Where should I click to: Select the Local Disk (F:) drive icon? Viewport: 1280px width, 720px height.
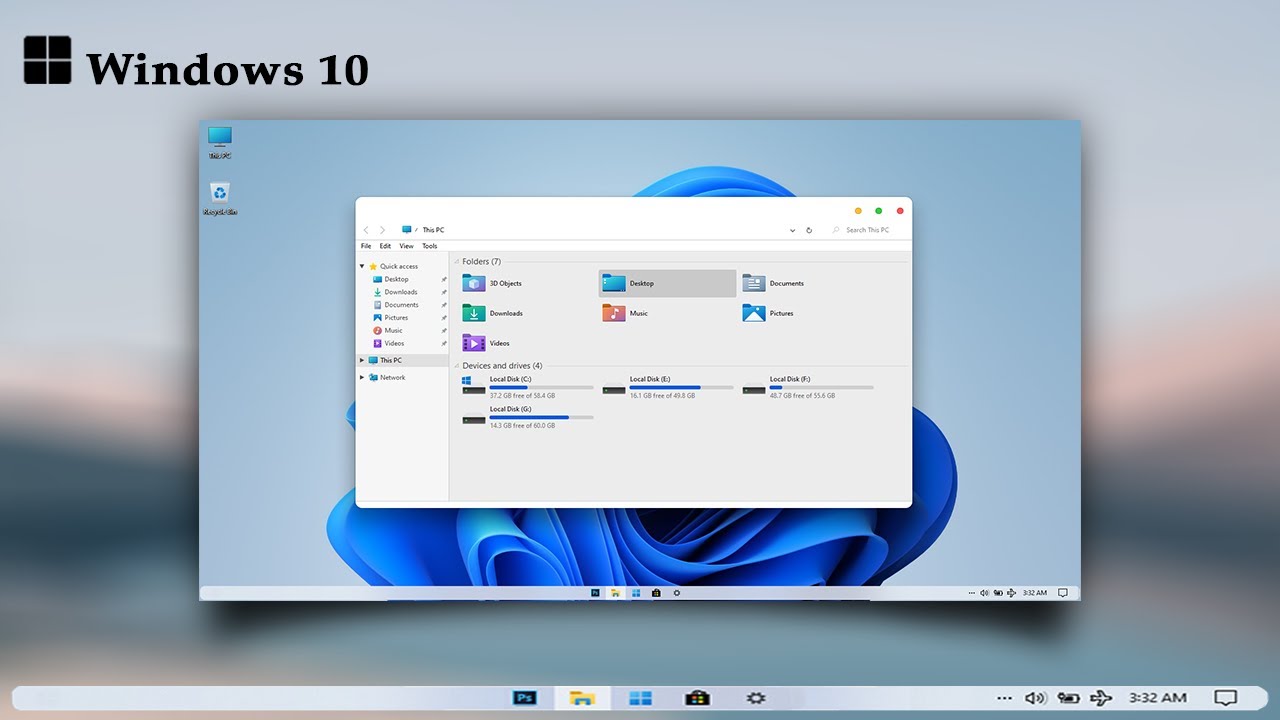coord(753,389)
